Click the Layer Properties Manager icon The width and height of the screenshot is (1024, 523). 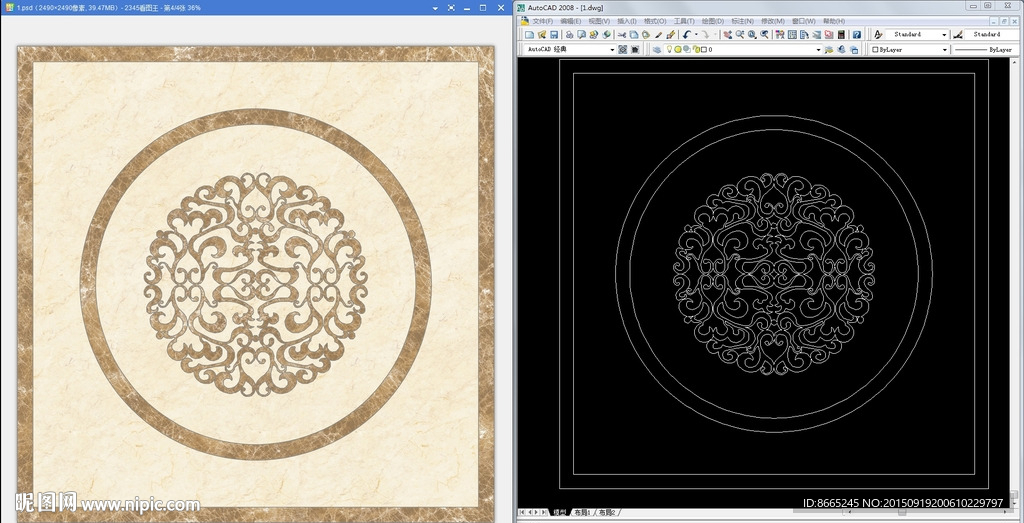pos(658,49)
